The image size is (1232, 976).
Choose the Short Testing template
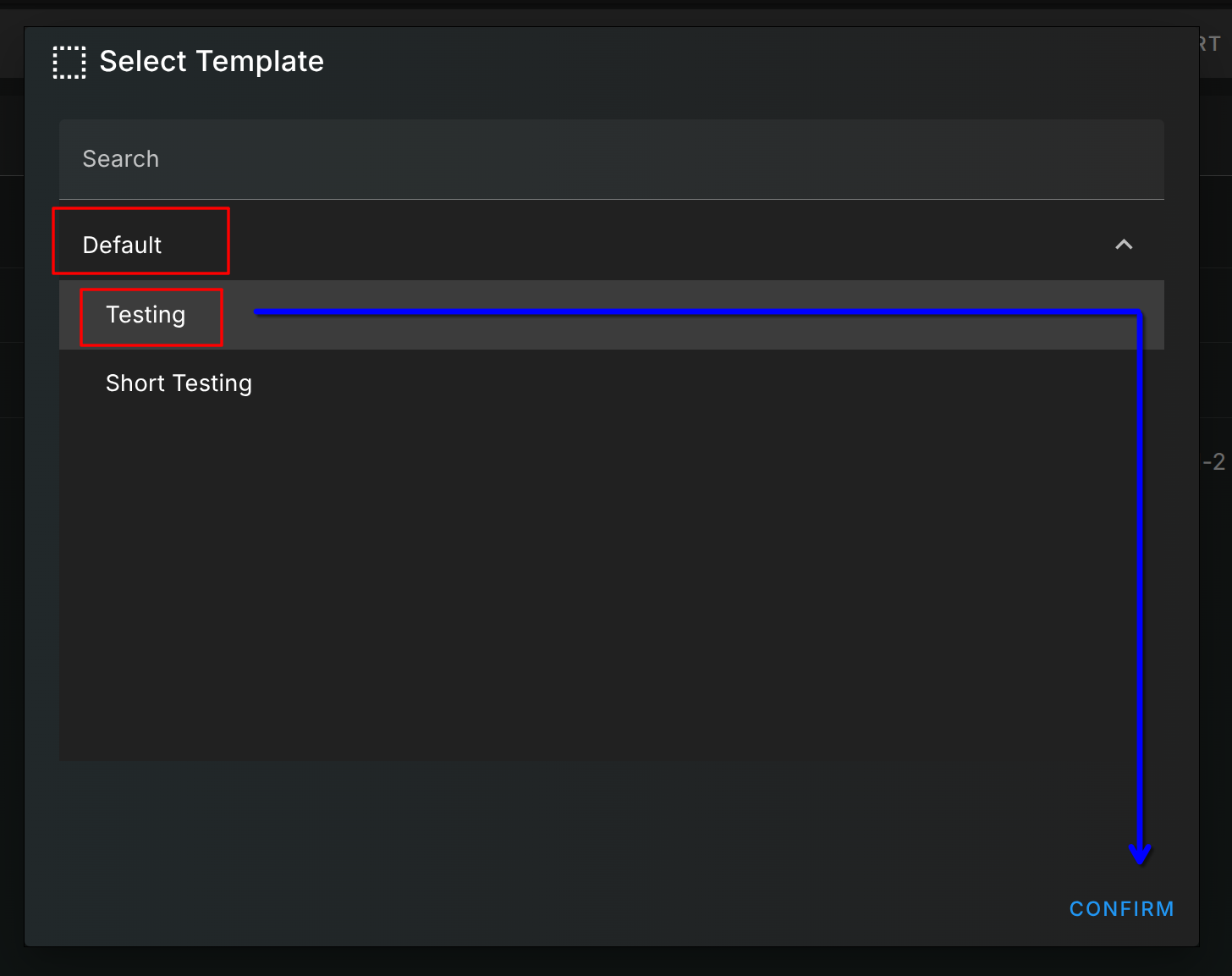179,383
